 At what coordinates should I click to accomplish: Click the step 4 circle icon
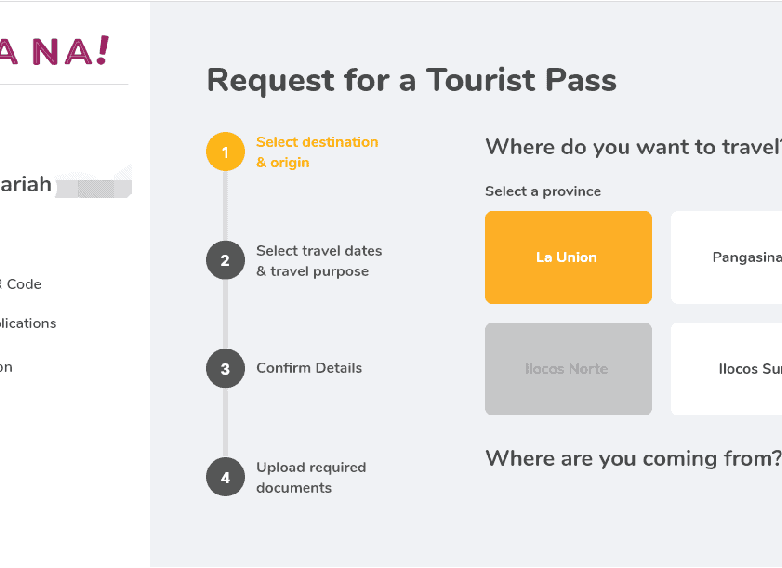(x=225, y=477)
